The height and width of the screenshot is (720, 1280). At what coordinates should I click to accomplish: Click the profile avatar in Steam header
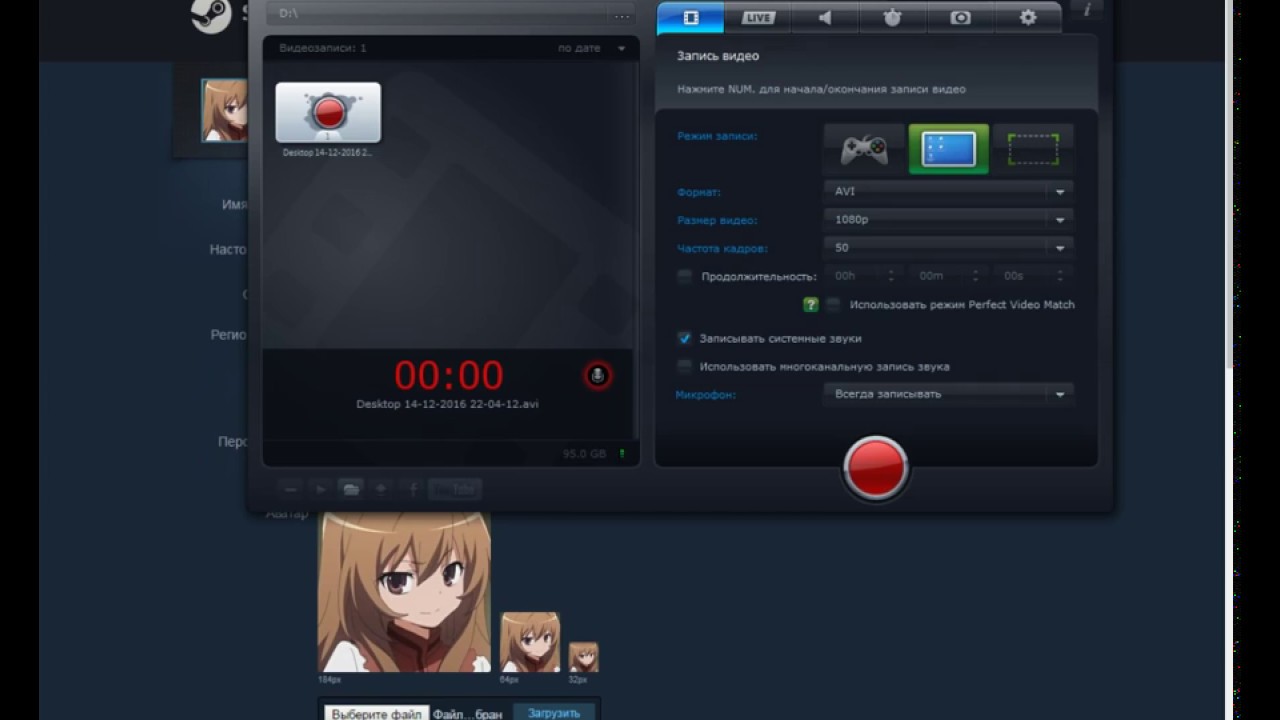224,110
